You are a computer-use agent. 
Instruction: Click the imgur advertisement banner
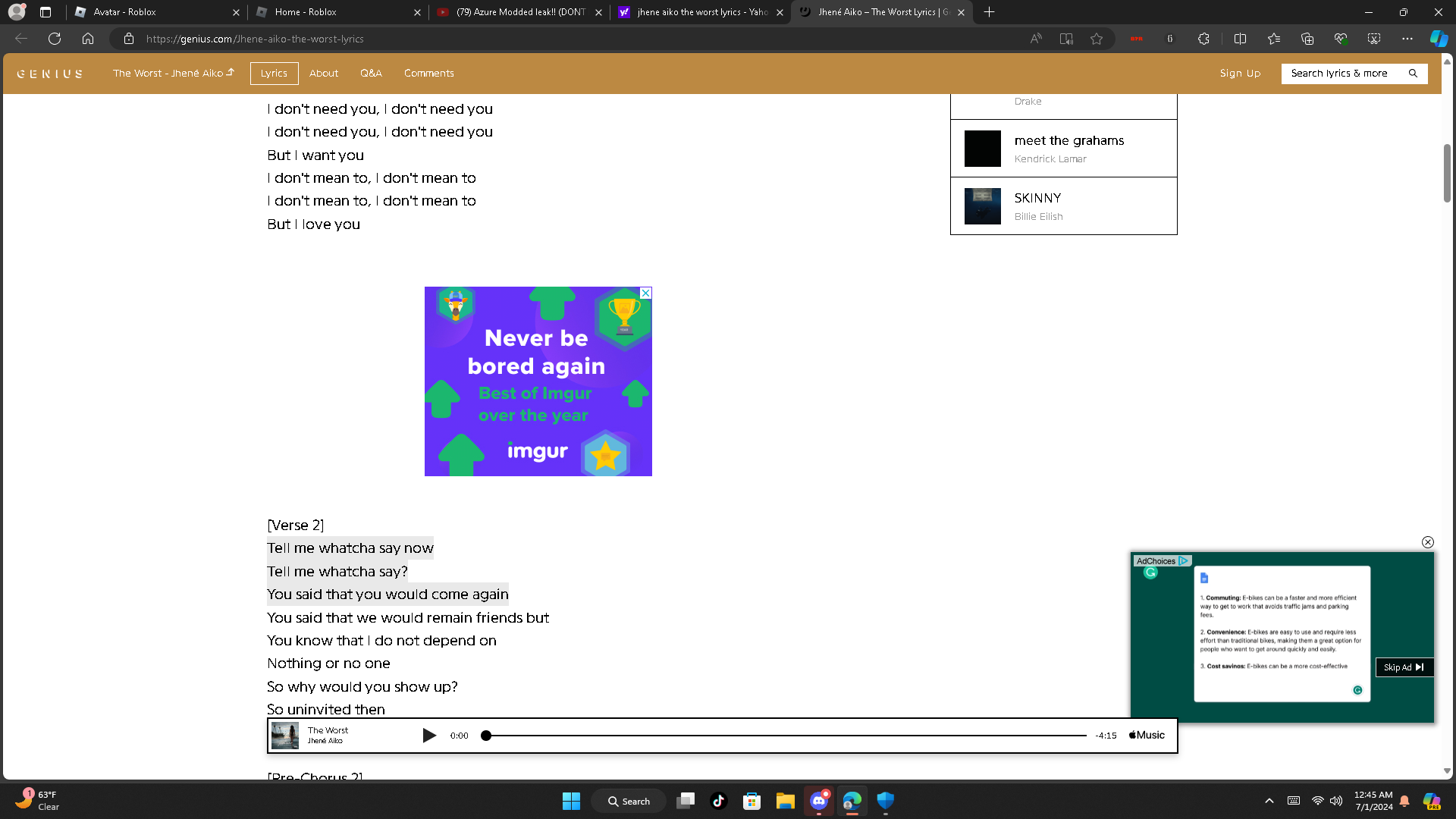coord(538,381)
